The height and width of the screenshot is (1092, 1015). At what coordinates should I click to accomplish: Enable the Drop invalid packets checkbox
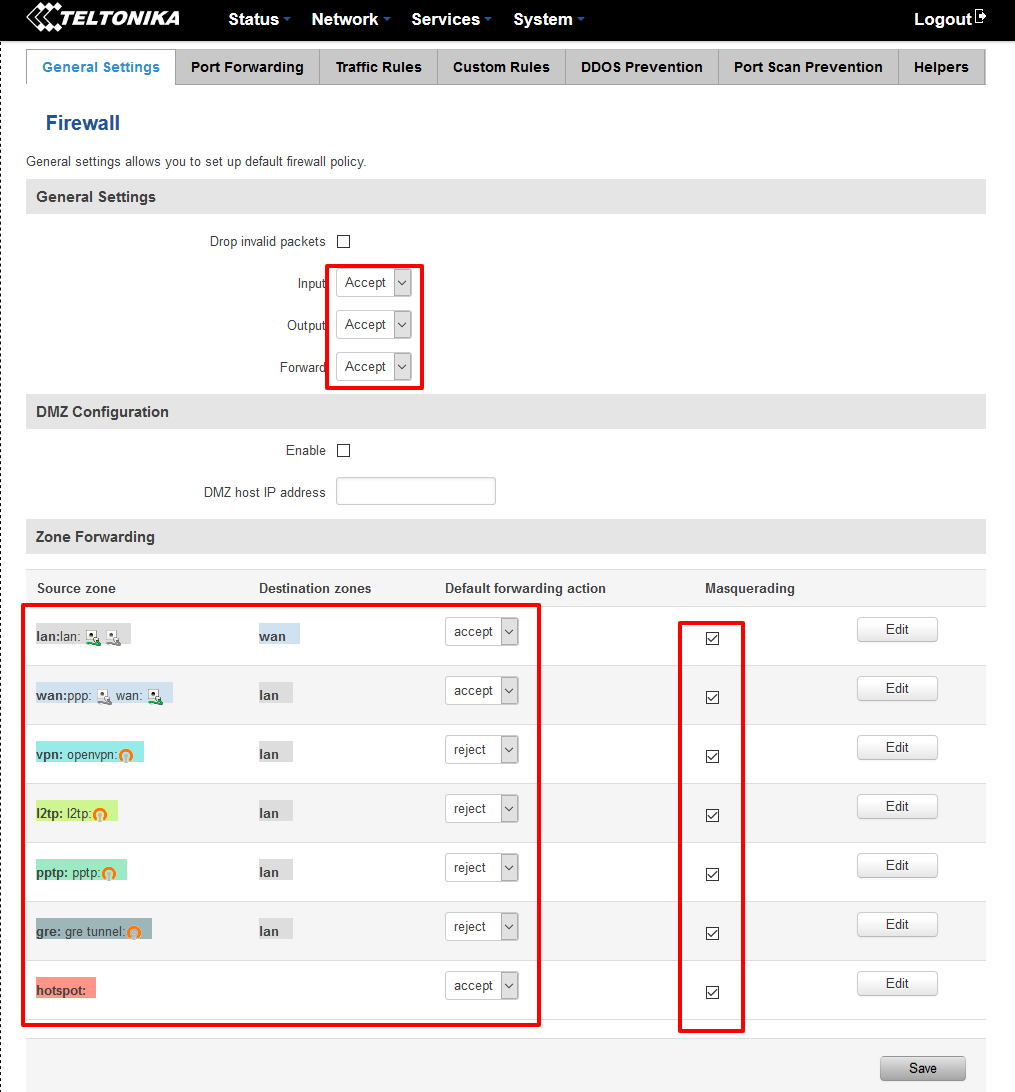pyautogui.click(x=344, y=241)
